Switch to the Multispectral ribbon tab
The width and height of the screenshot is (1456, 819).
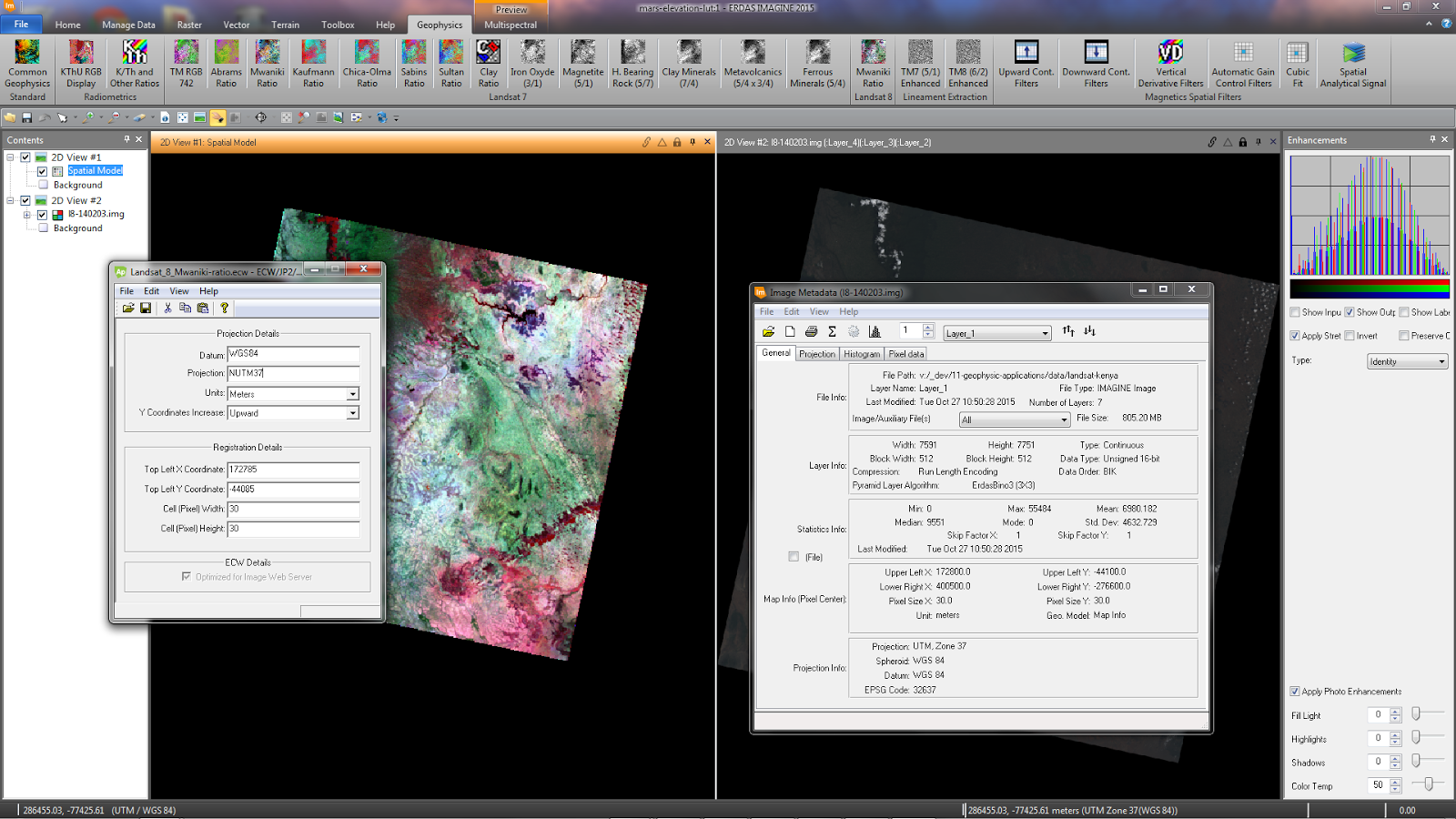pyautogui.click(x=511, y=25)
